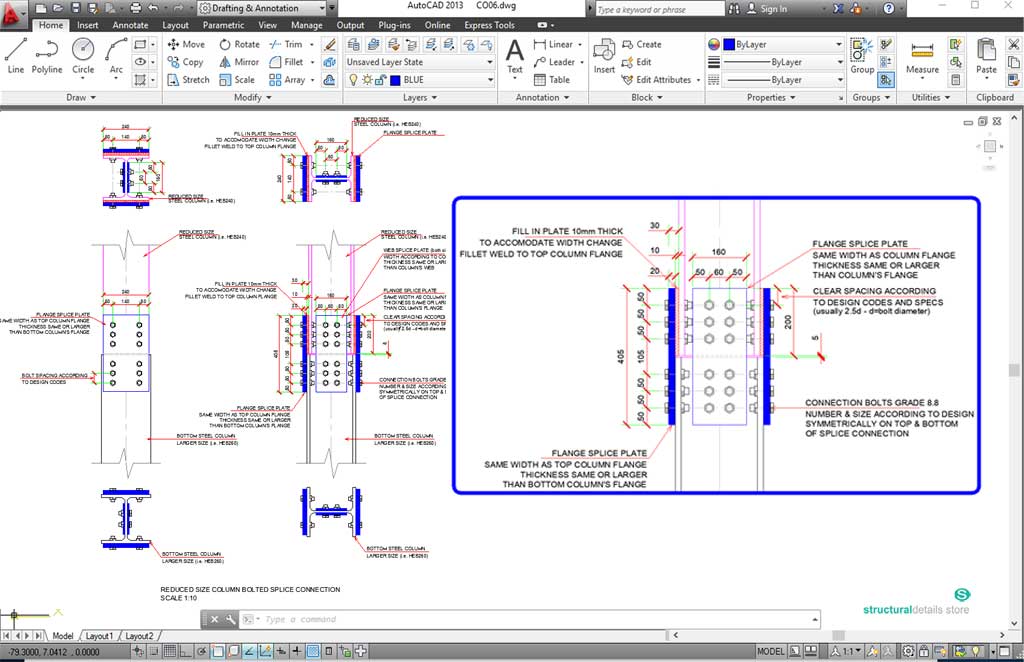
Task: Activate the Move tool
Action: [186, 44]
